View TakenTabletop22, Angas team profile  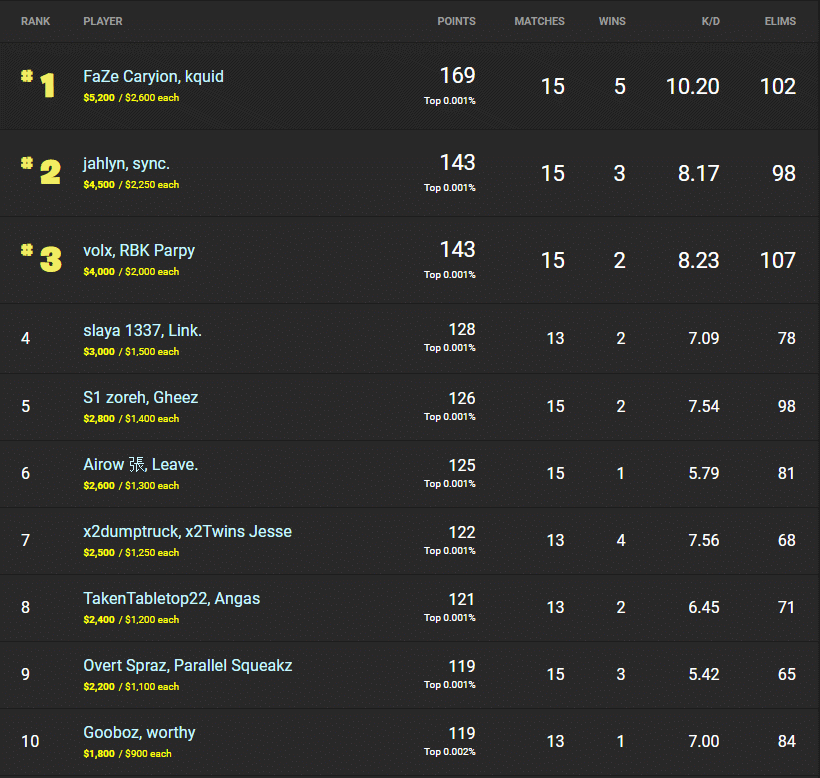(171, 598)
